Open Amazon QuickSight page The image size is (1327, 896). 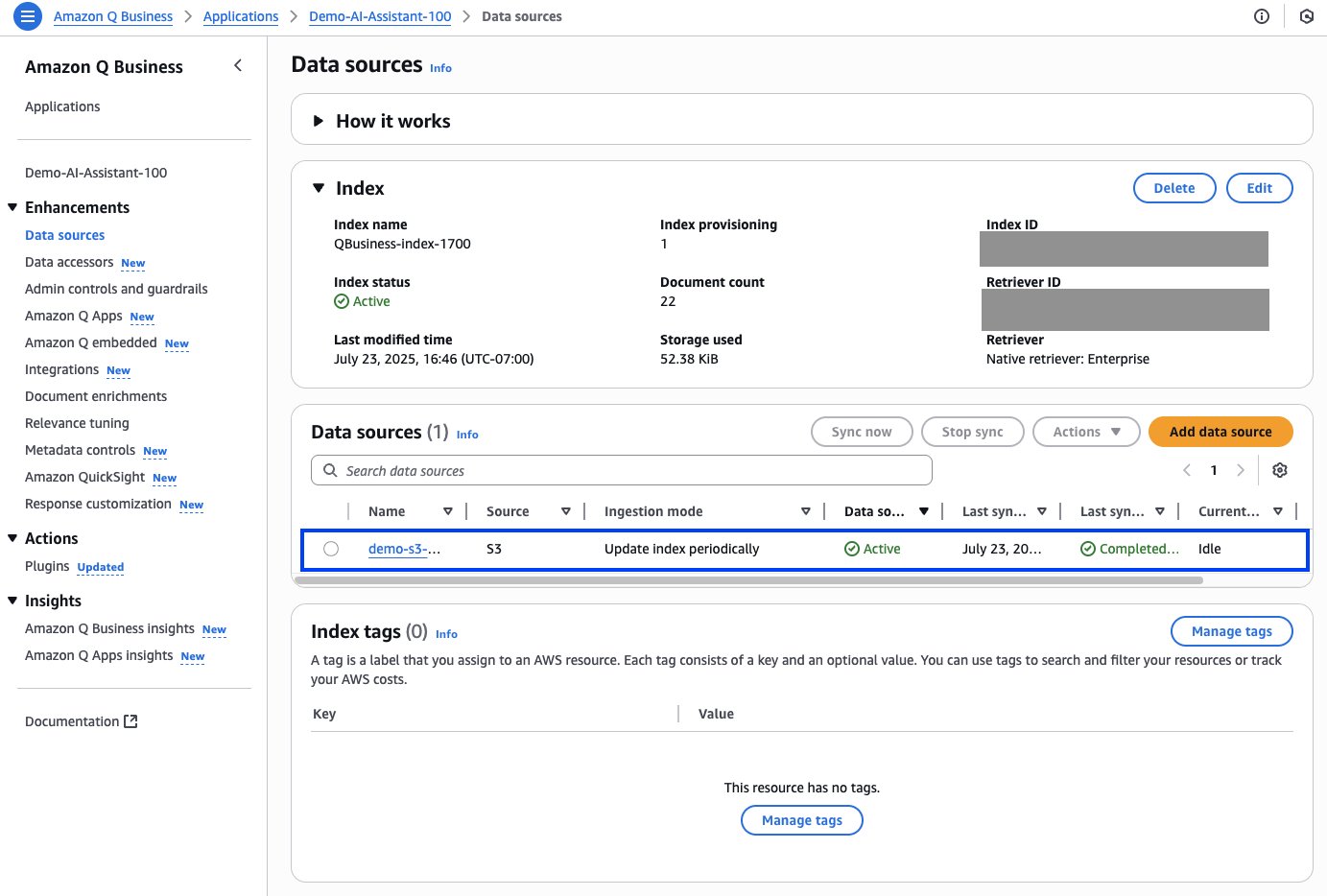85,477
